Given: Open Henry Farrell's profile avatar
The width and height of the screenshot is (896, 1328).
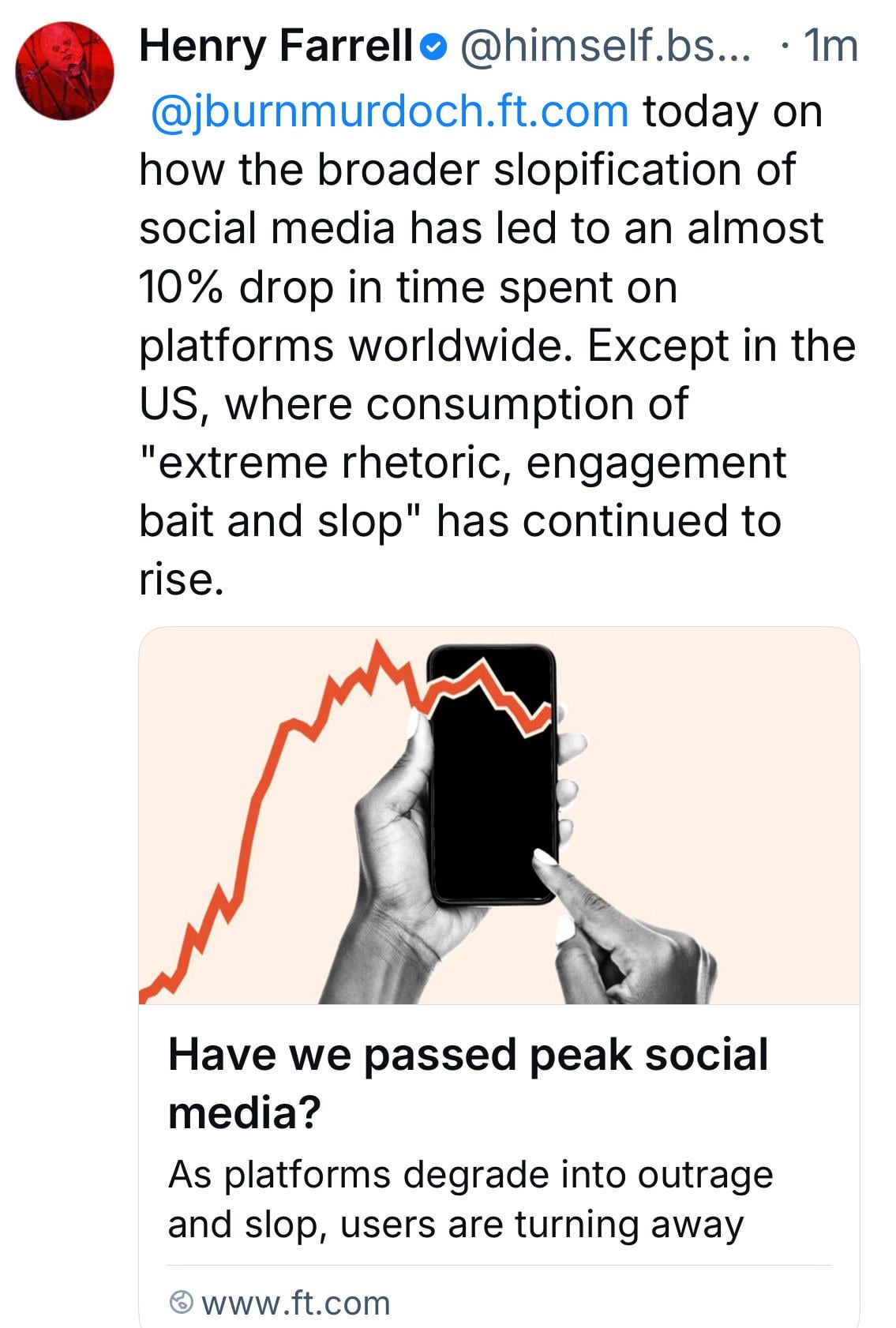Looking at the screenshot, I should tap(65, 71).
